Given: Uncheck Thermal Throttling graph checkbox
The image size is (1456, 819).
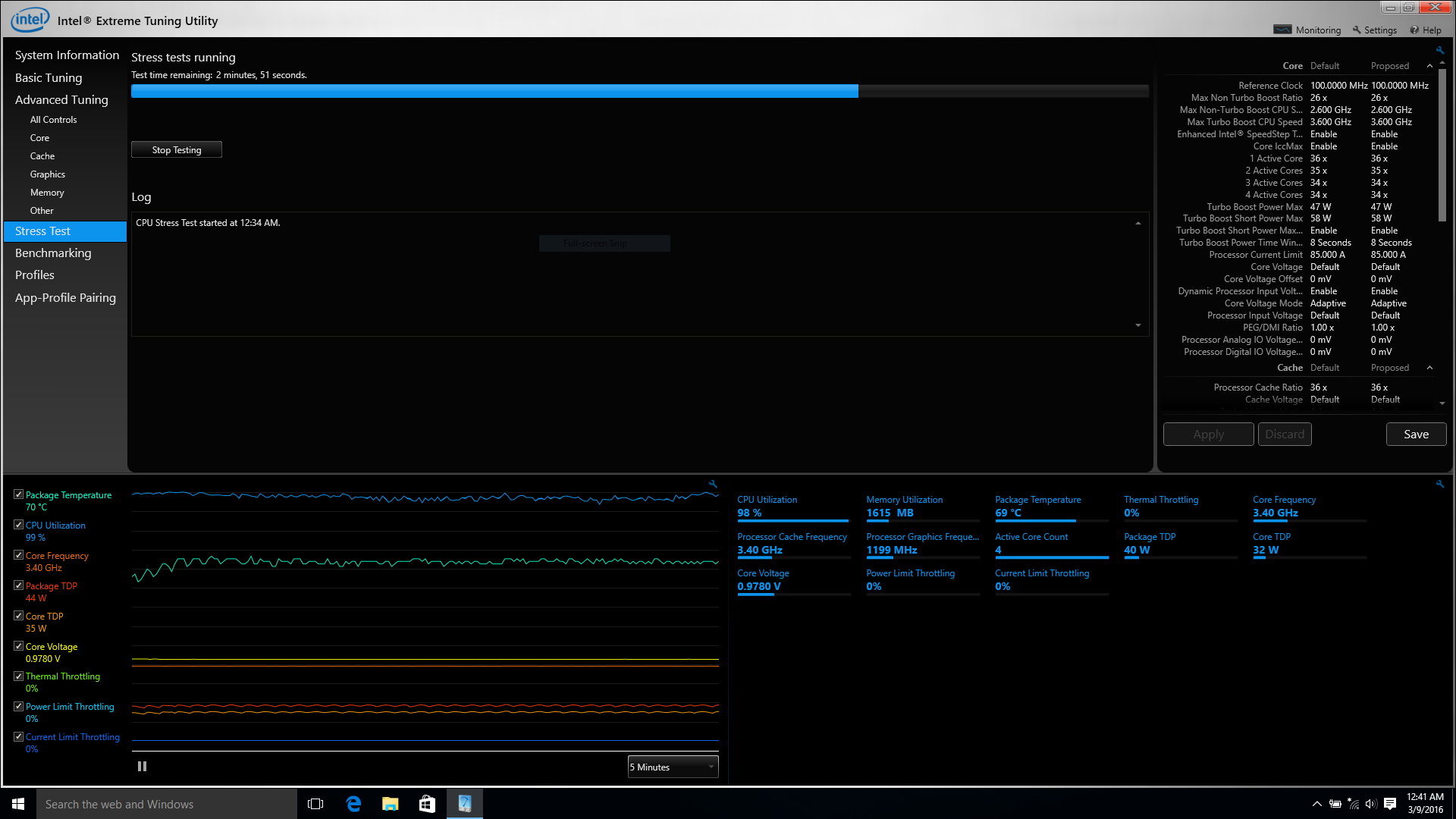Looking at the screenshot, I should (18, 676).
